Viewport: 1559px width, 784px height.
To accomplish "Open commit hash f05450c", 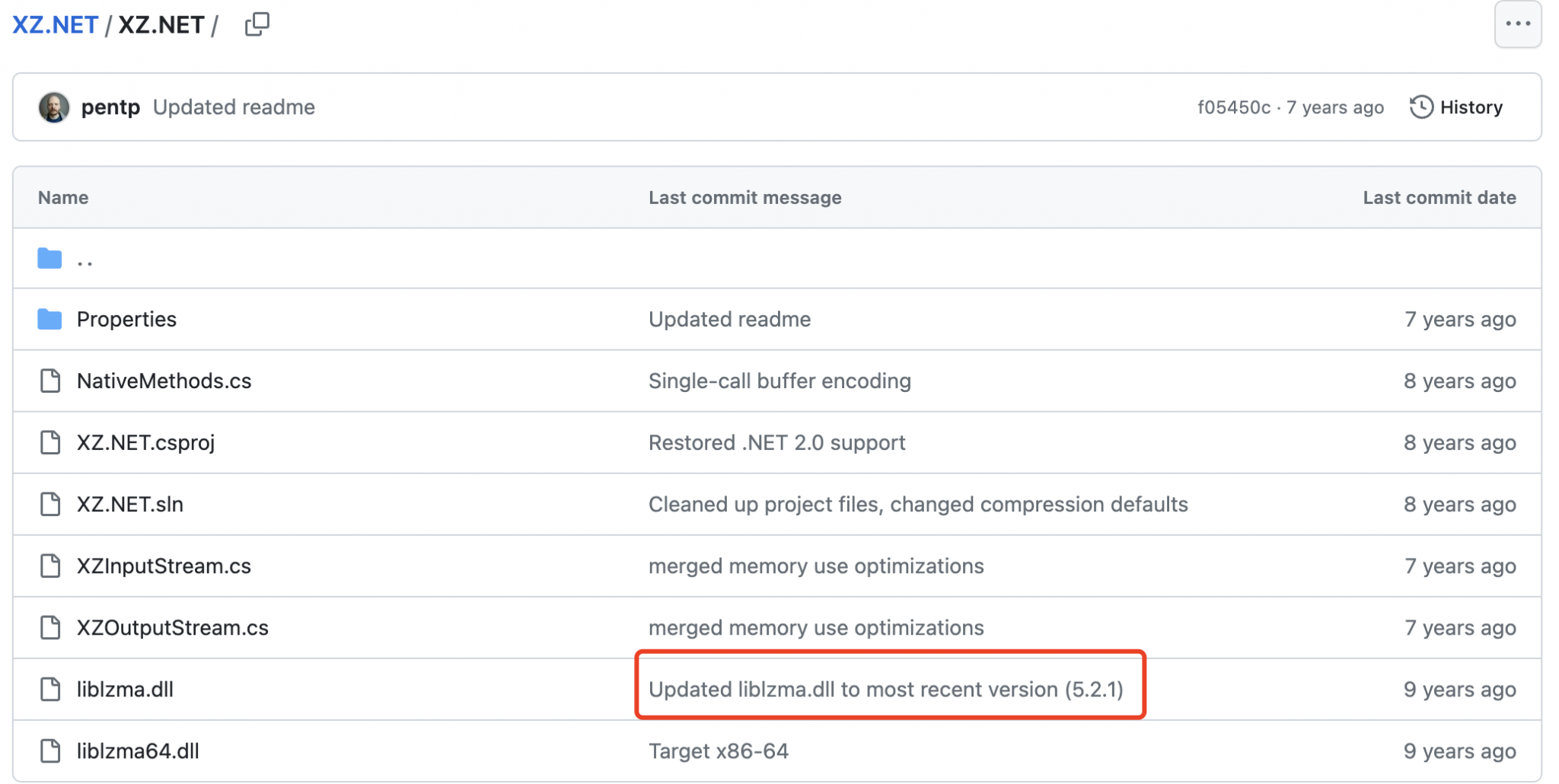I will point(1233,107).
